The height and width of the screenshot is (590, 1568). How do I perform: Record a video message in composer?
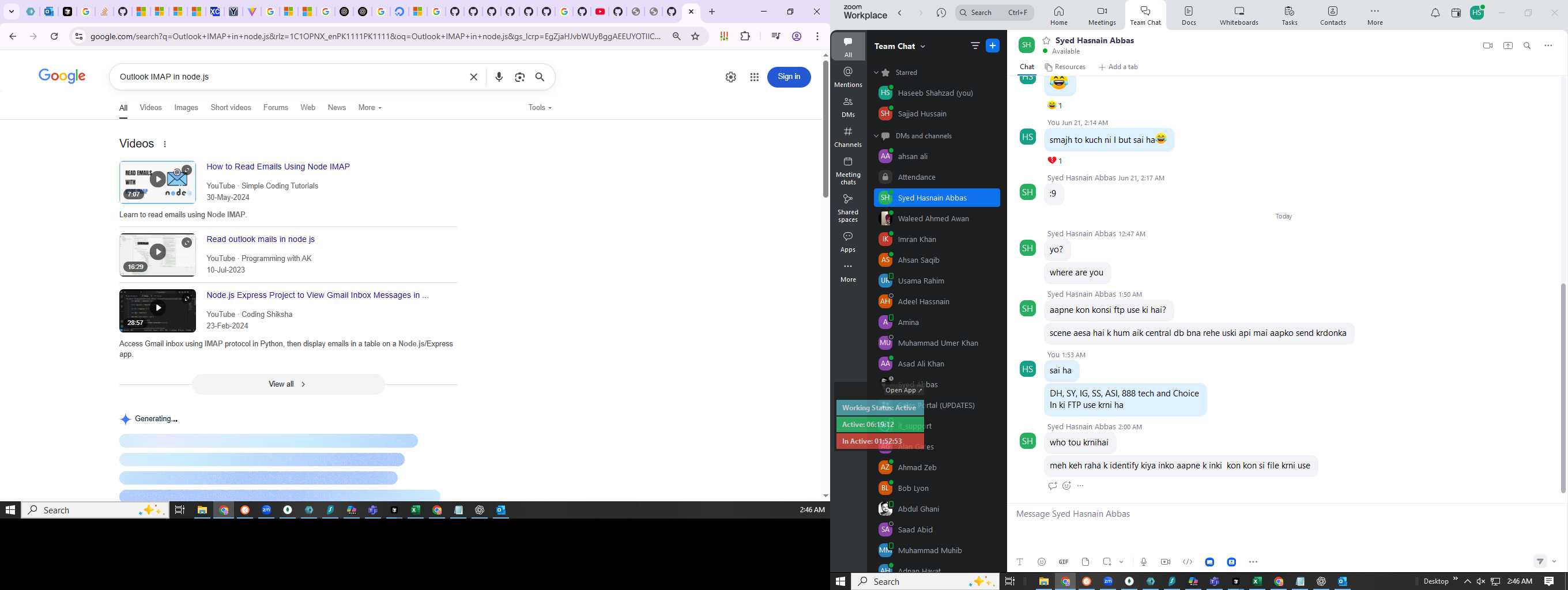point(1166,562)
